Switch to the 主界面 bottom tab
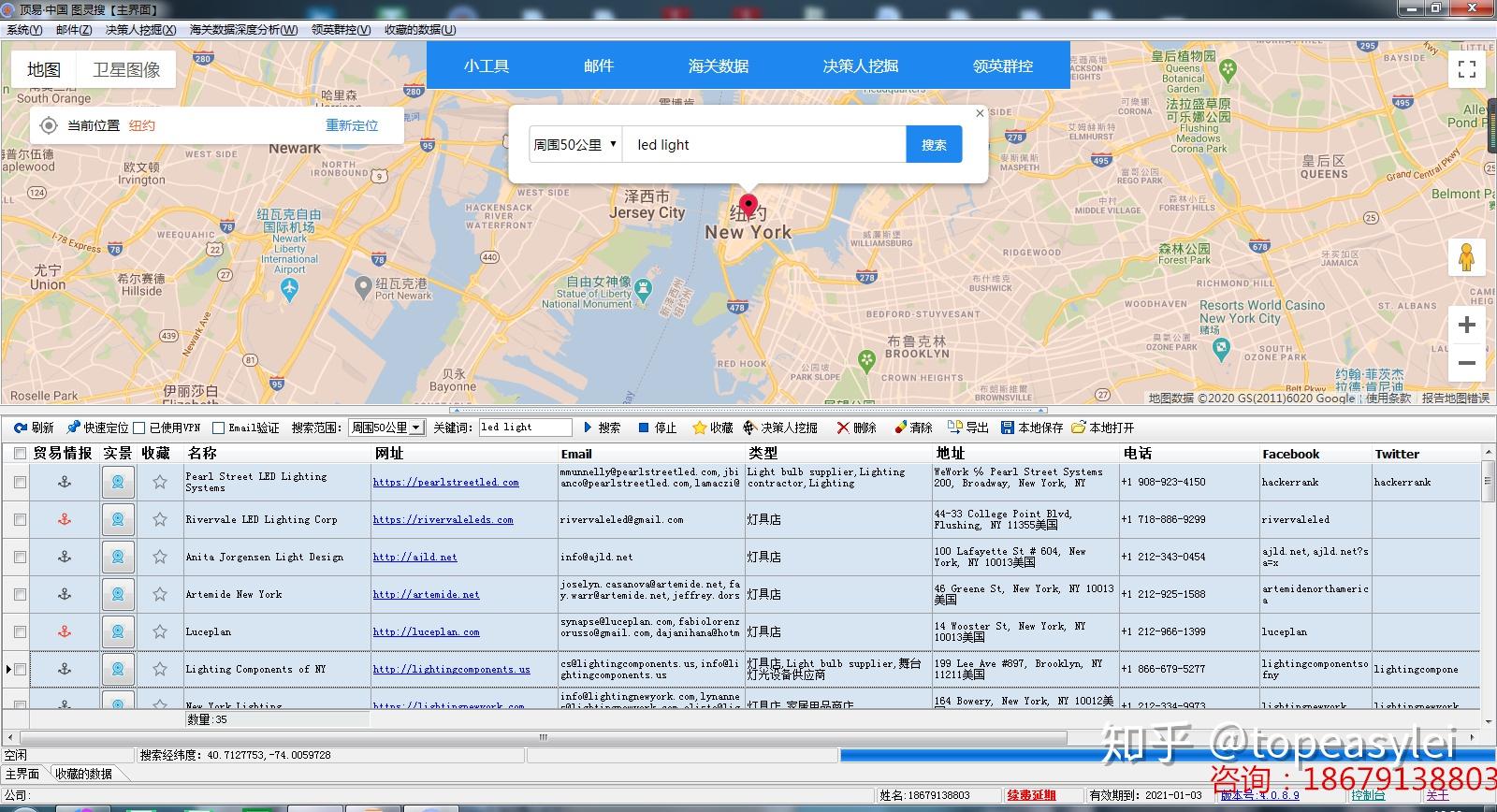The image size is (1497, 812). pyautogui.click(x=22, y=774)
